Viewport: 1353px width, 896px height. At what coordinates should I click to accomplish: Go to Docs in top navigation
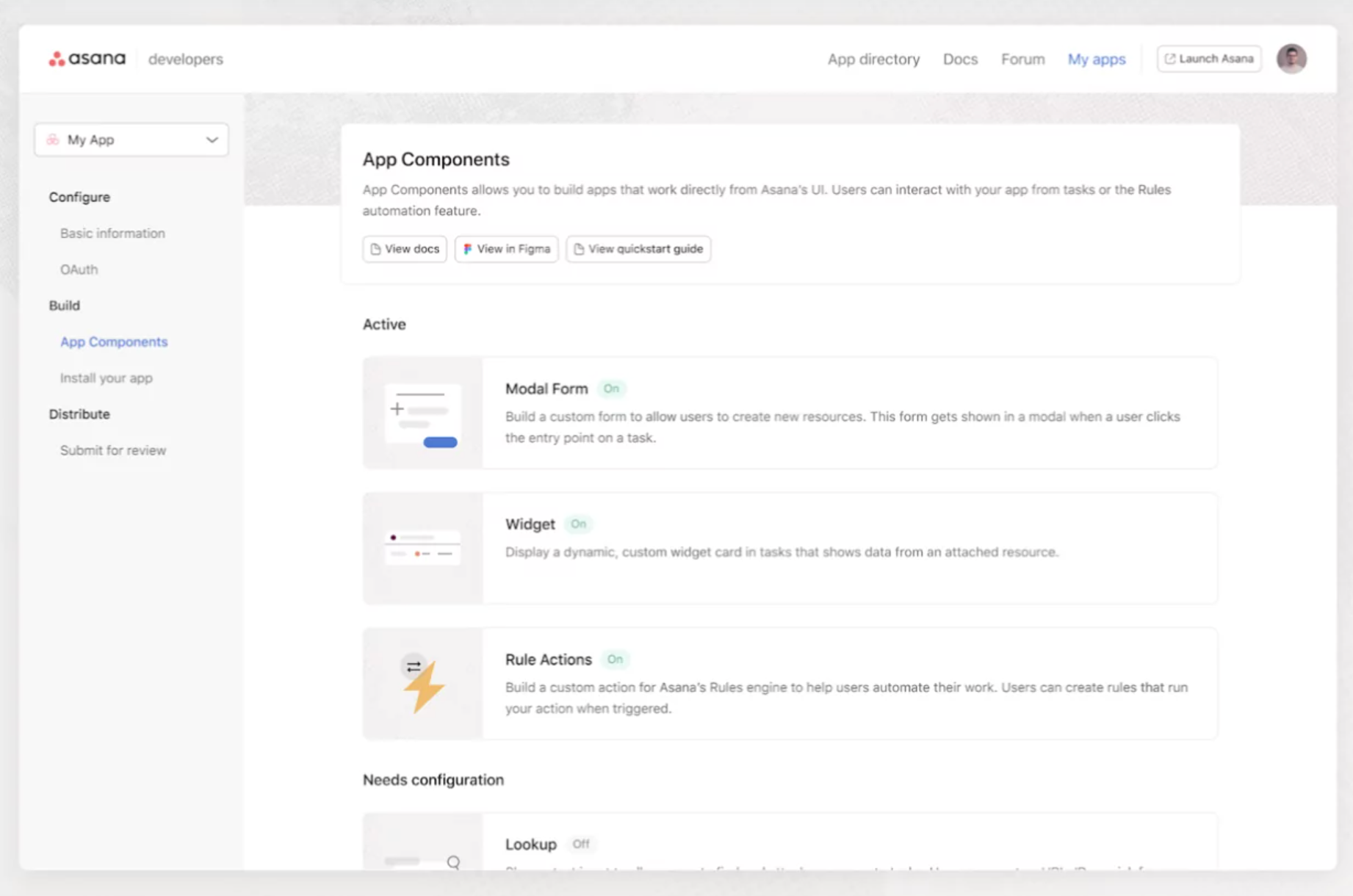[x=960, y=59]
